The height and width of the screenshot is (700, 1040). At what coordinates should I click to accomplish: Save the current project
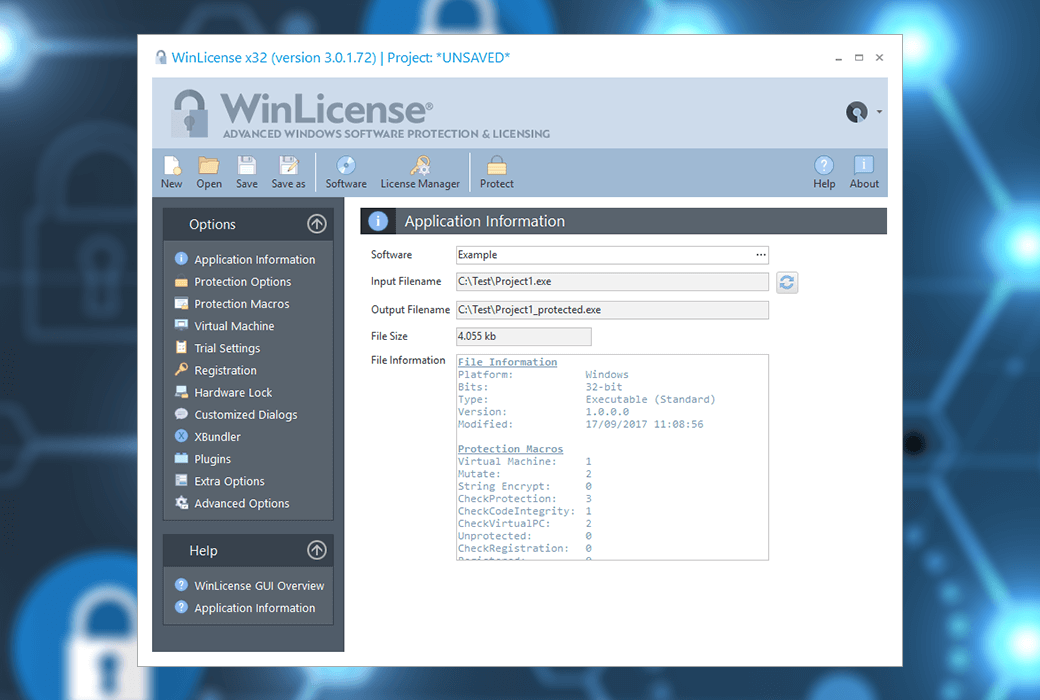point(246,171)
